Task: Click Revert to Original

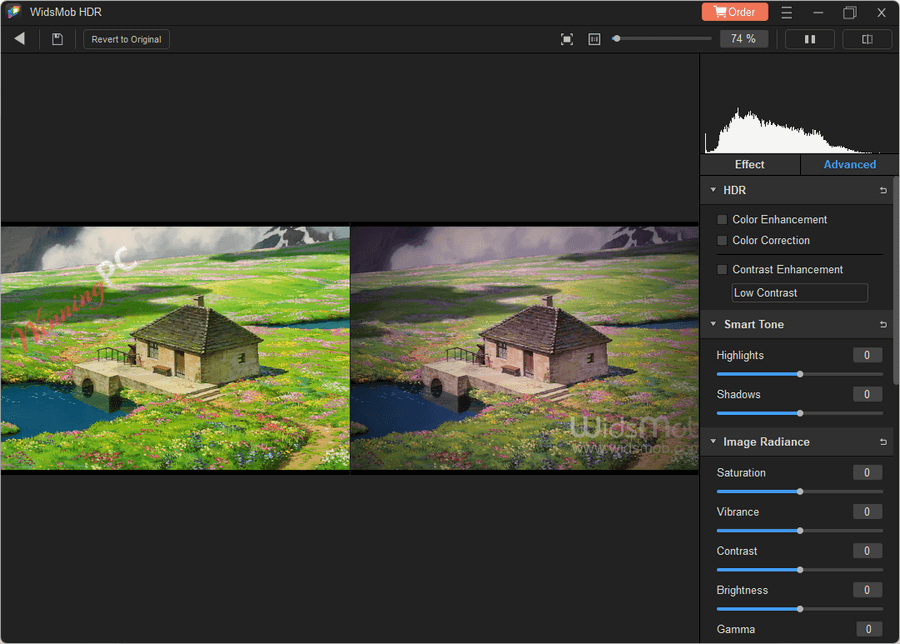Action: point(126,38)
